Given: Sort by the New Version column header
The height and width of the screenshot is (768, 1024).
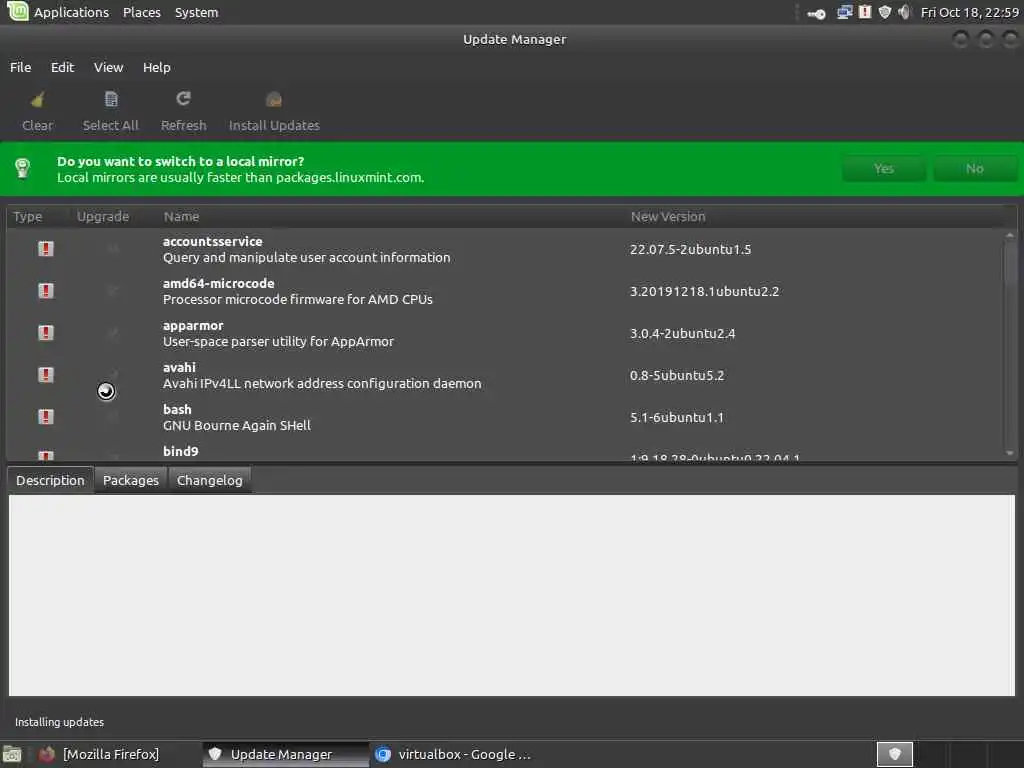Looking at the screenshot, I should coord(667,216).
